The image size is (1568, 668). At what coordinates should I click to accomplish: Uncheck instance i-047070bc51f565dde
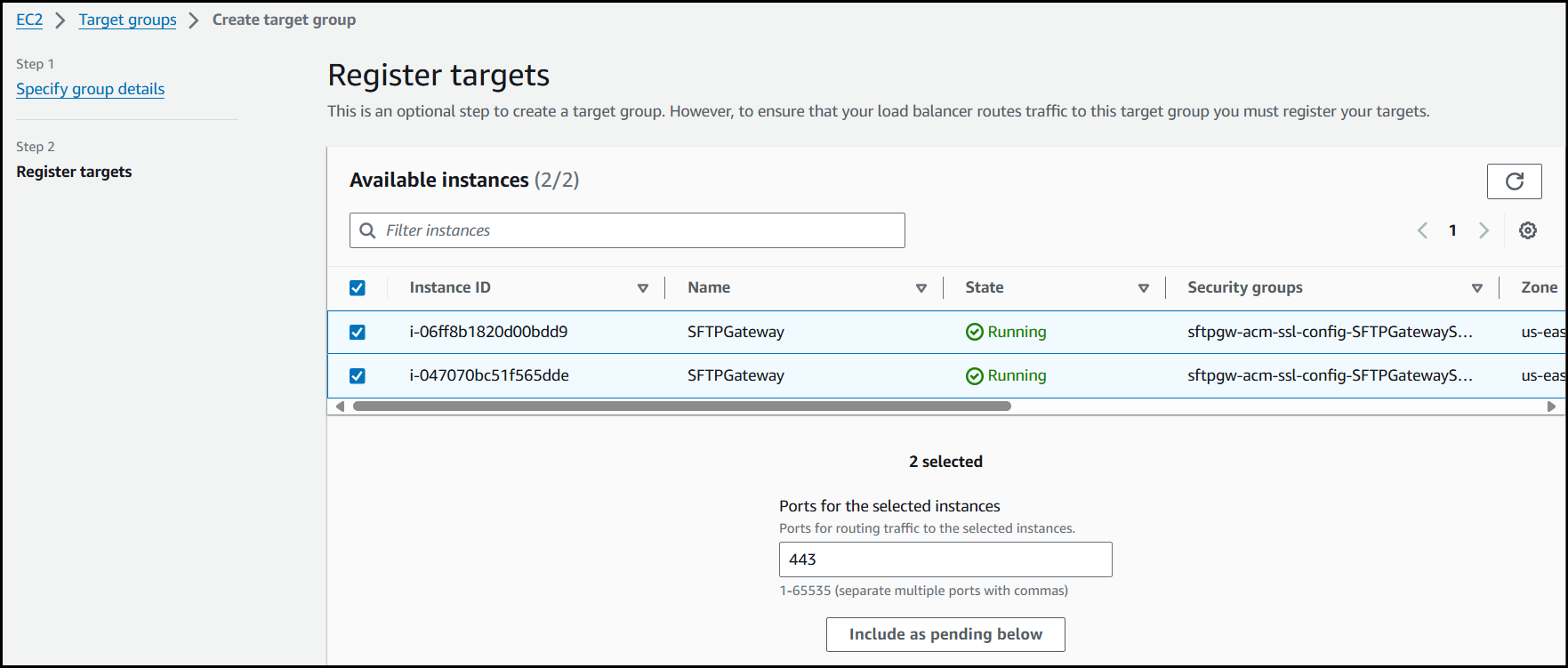(x=358, y=375)
